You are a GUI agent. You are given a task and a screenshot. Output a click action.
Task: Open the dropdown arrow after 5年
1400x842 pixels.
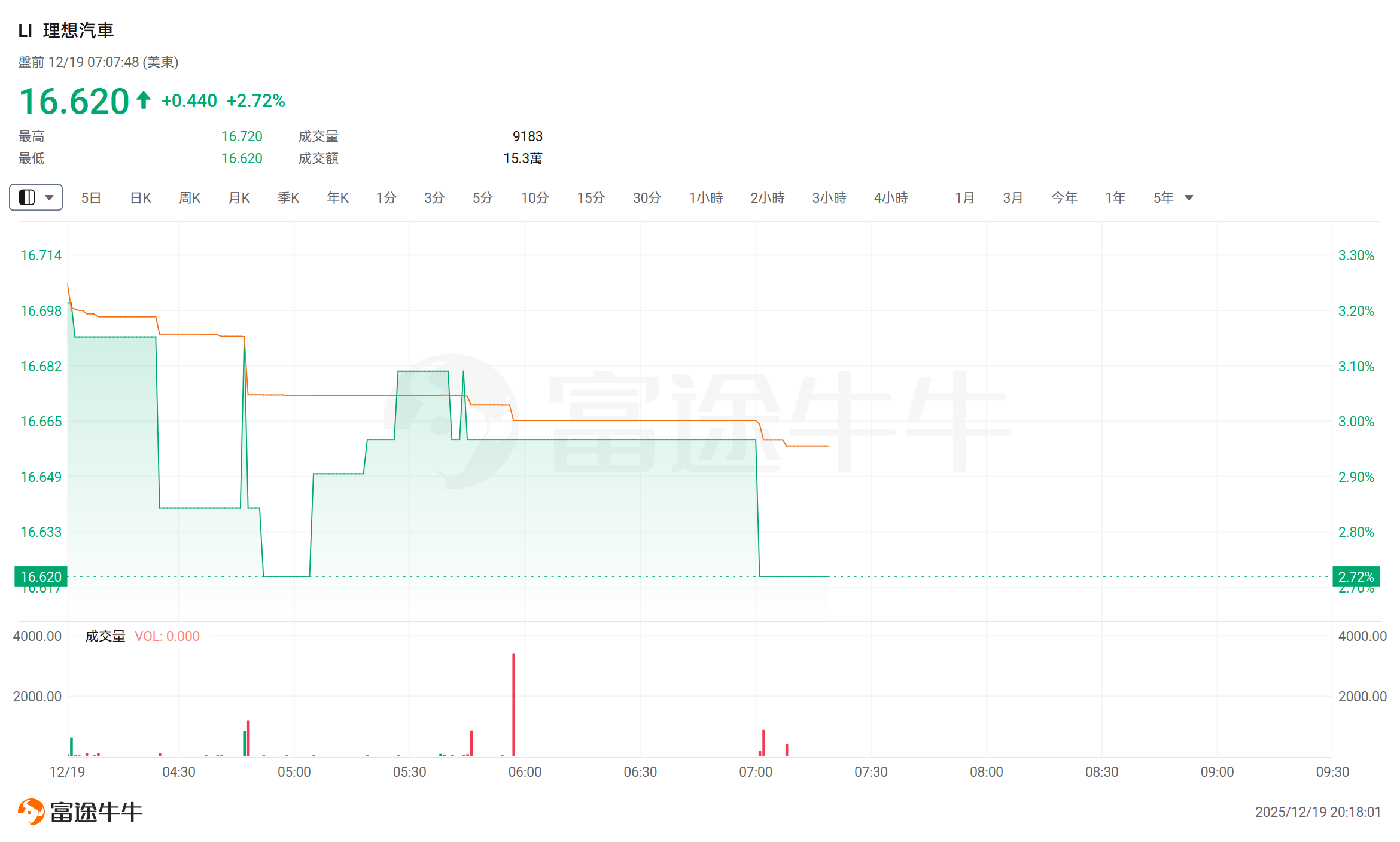click(x=1189, y=197)
